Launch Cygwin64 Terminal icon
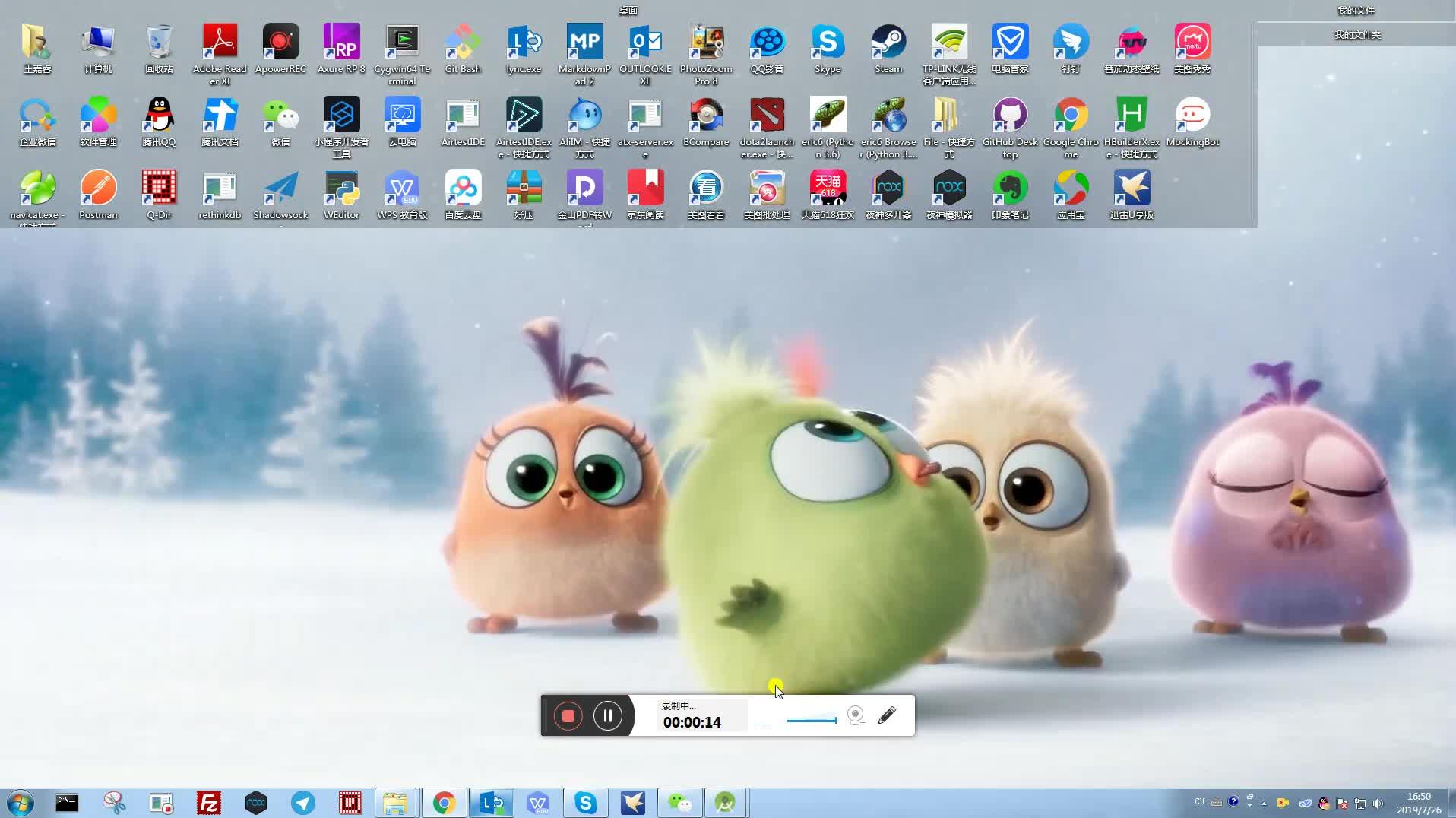This screenshot has width=1456, height=818. [402, 53]
